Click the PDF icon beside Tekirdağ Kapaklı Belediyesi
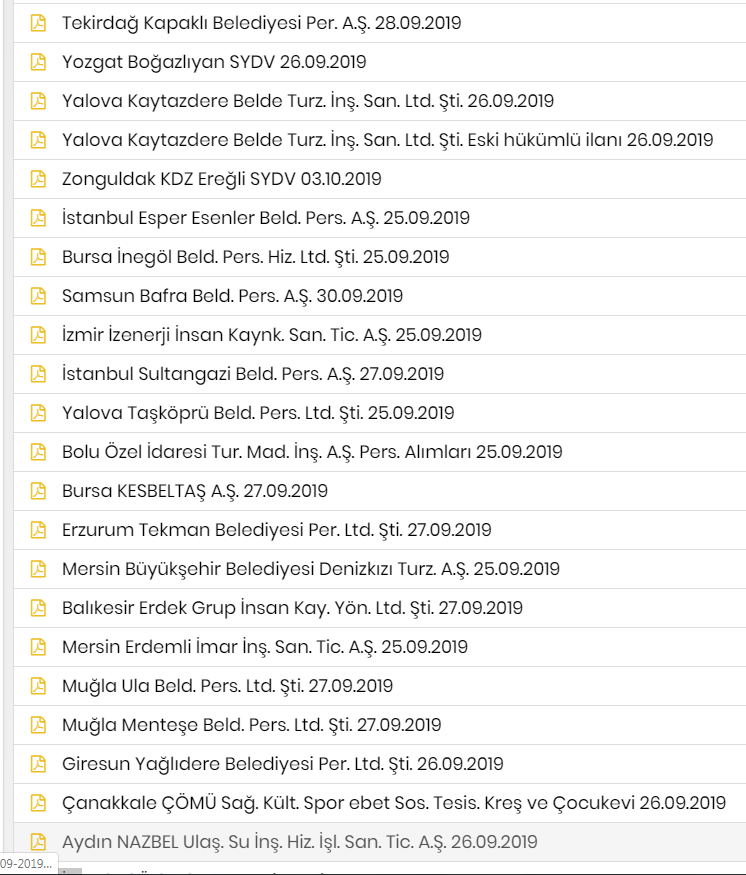746x875 pixels. click(38, 23)
